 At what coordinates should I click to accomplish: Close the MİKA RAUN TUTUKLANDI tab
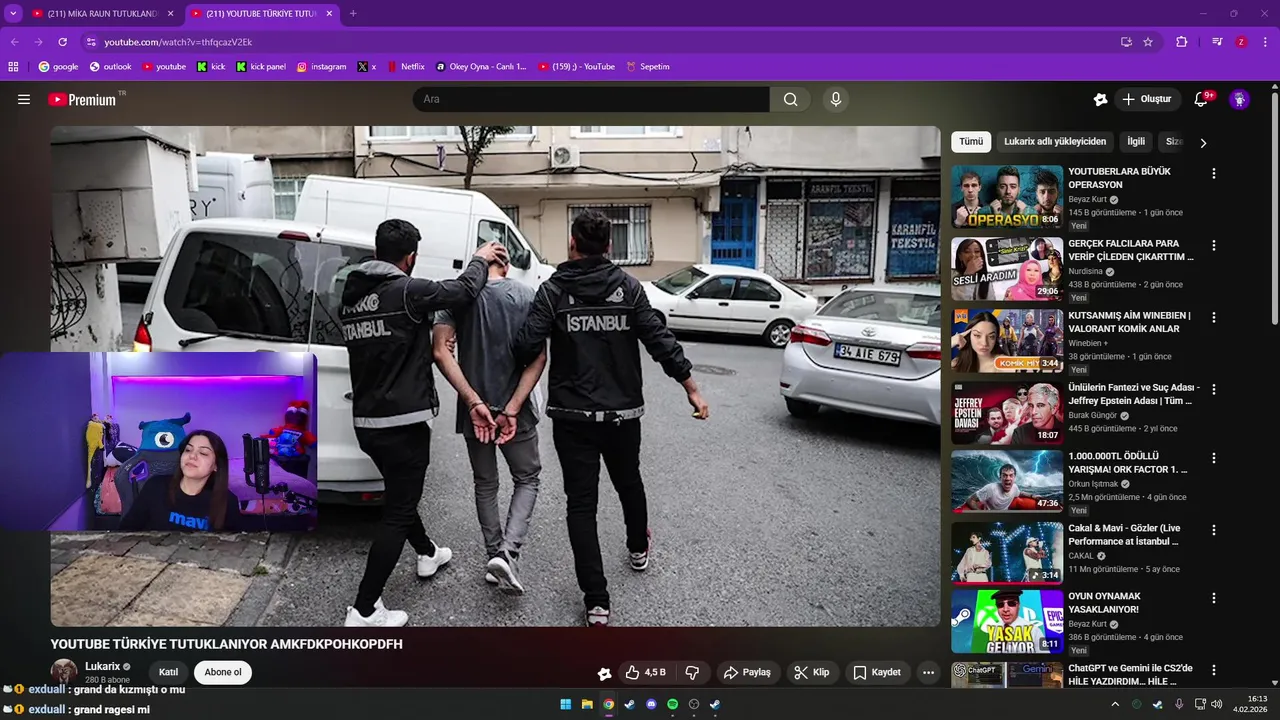170,13
